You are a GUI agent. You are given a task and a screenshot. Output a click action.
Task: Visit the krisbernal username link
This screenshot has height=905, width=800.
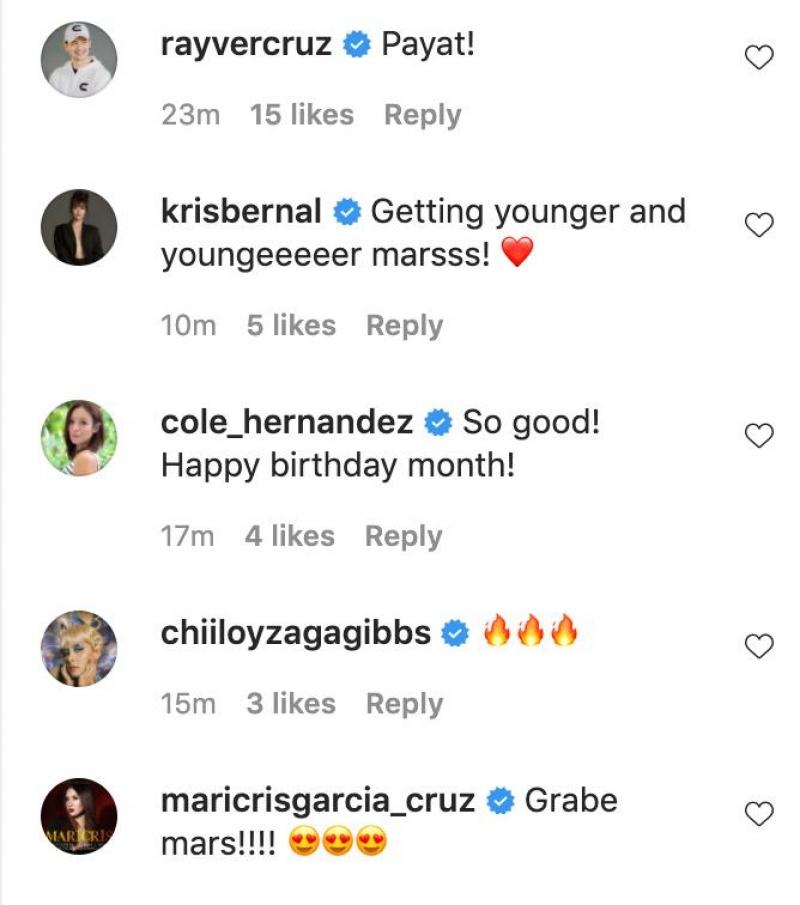coord(241,212)
